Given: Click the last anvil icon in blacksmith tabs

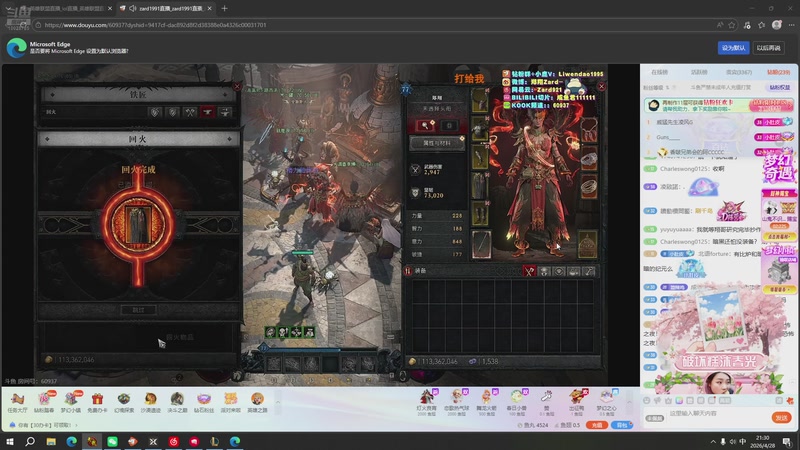Looking at the screenshot, I should pyautogui.click(x=224, y=112).
